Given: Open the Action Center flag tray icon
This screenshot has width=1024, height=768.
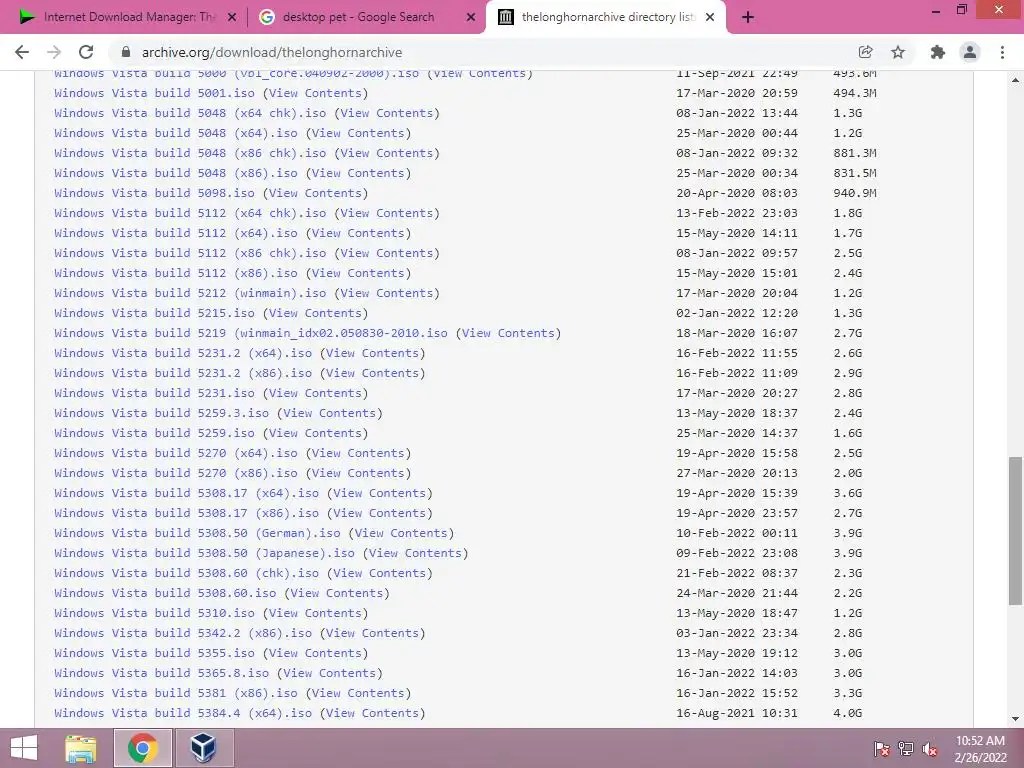Looking at the screenshot, I should 882,749.
